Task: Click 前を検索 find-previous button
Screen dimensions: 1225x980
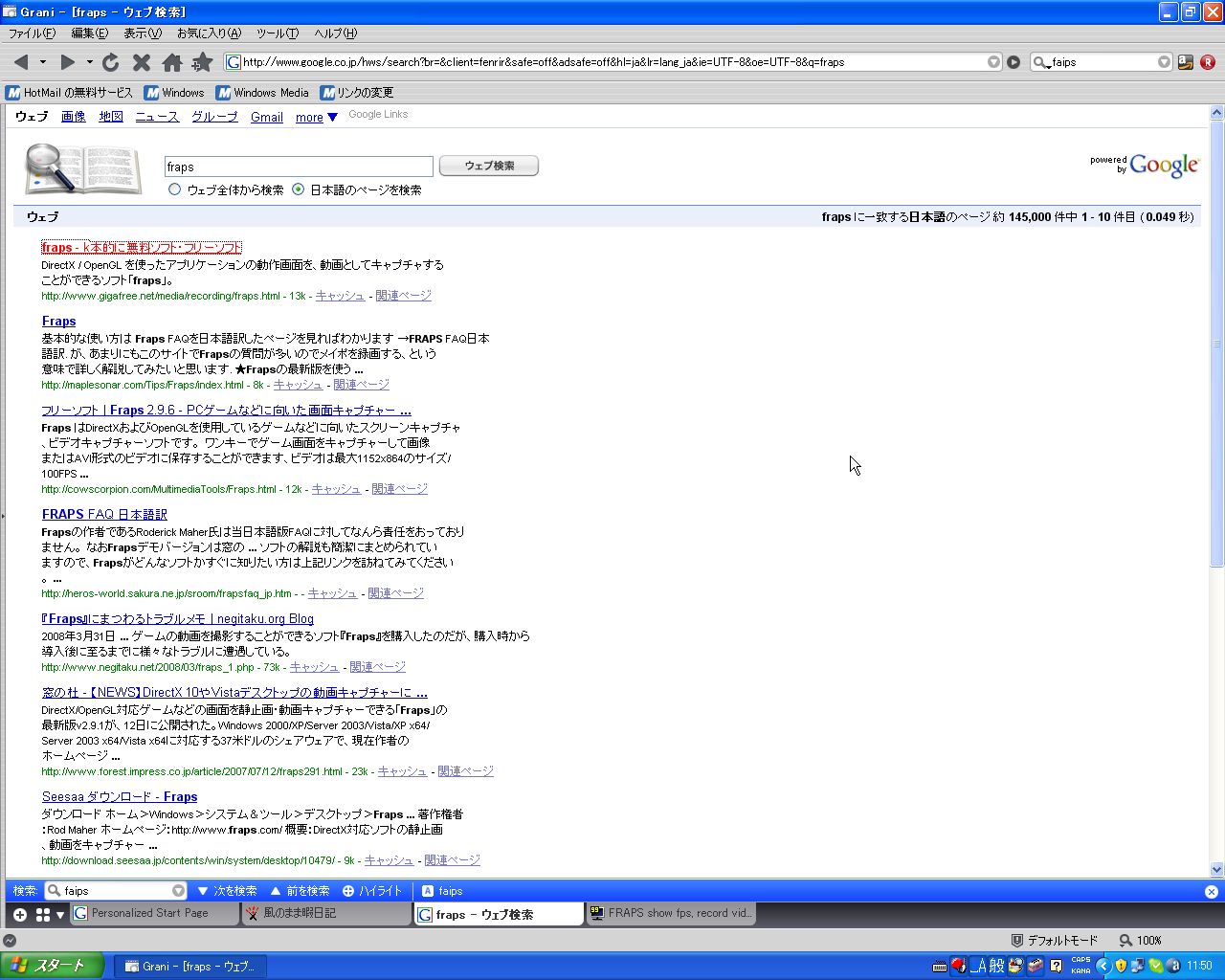Action: click(x=300, y=891)
